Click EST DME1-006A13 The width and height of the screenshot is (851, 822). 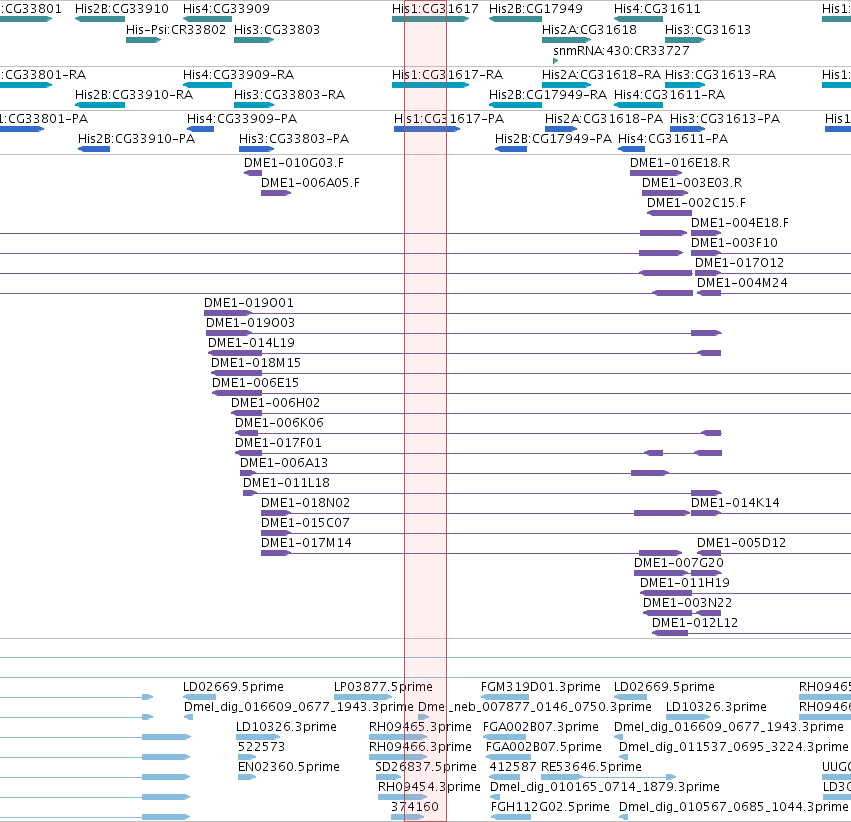tap(248, 473)
